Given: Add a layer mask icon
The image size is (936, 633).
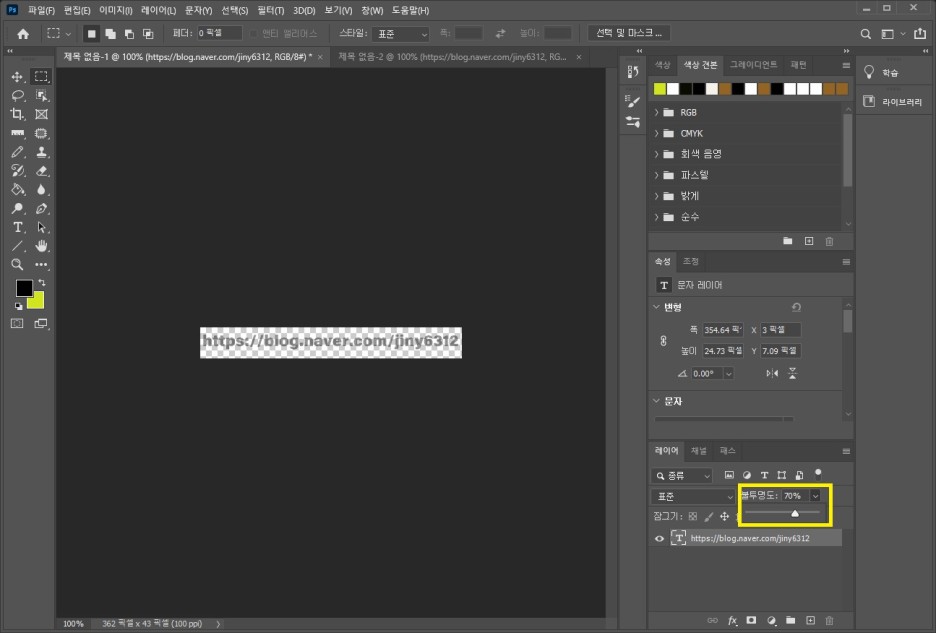Looking at the screenshot, I should (x=752, y=620).
